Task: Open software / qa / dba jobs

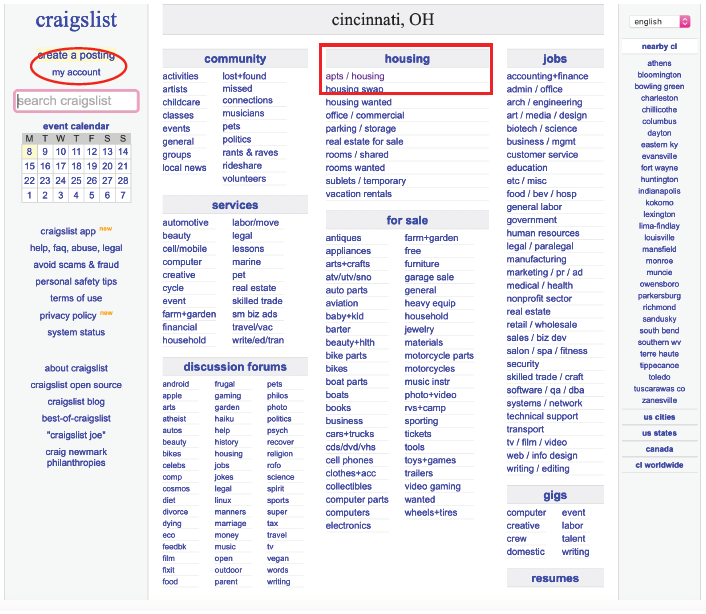Action: (x=545, y=390)
